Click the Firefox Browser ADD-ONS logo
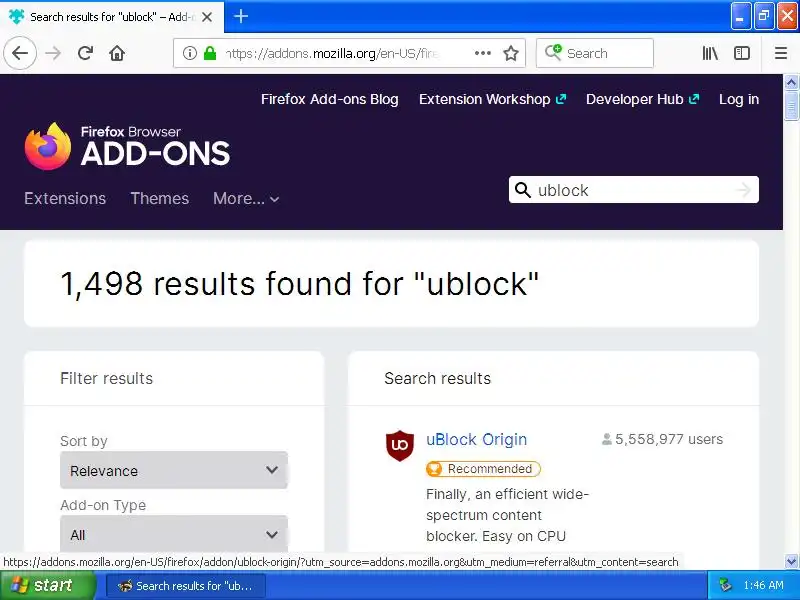 128,146
